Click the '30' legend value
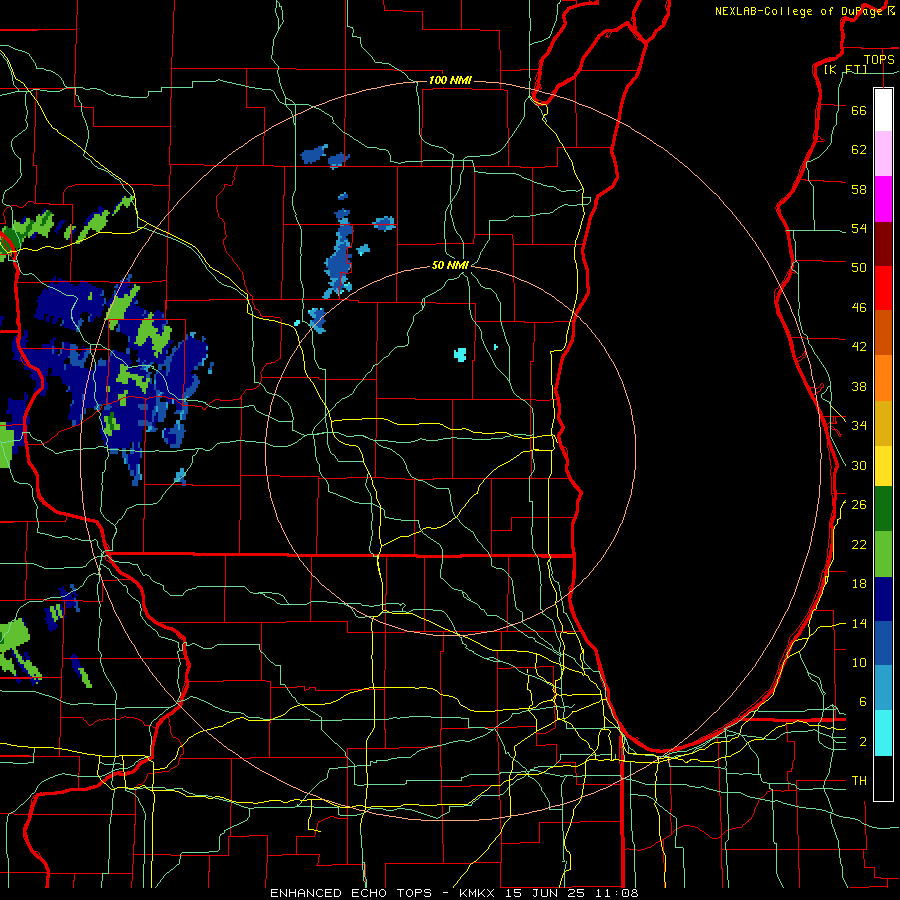900x900 pixels. (x=859, y=465)
